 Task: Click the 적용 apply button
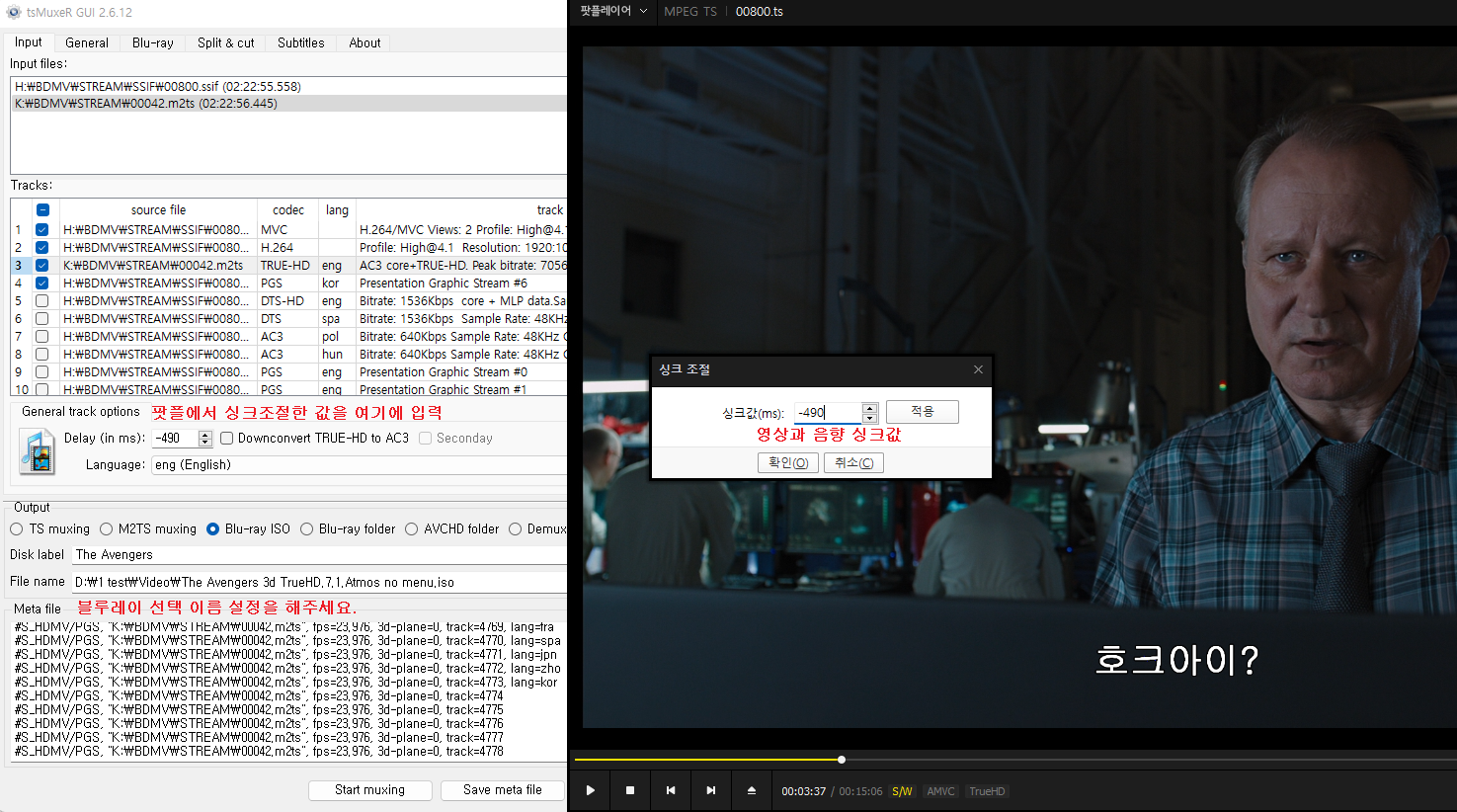[922, 411]
